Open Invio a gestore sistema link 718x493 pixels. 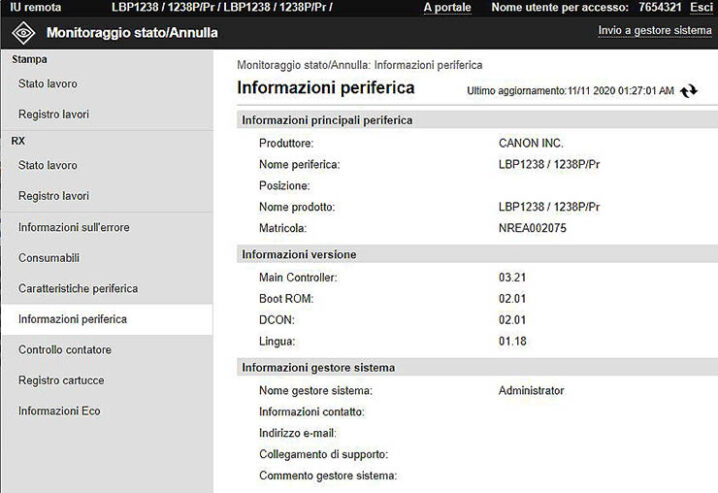click(x=654, y=31)
